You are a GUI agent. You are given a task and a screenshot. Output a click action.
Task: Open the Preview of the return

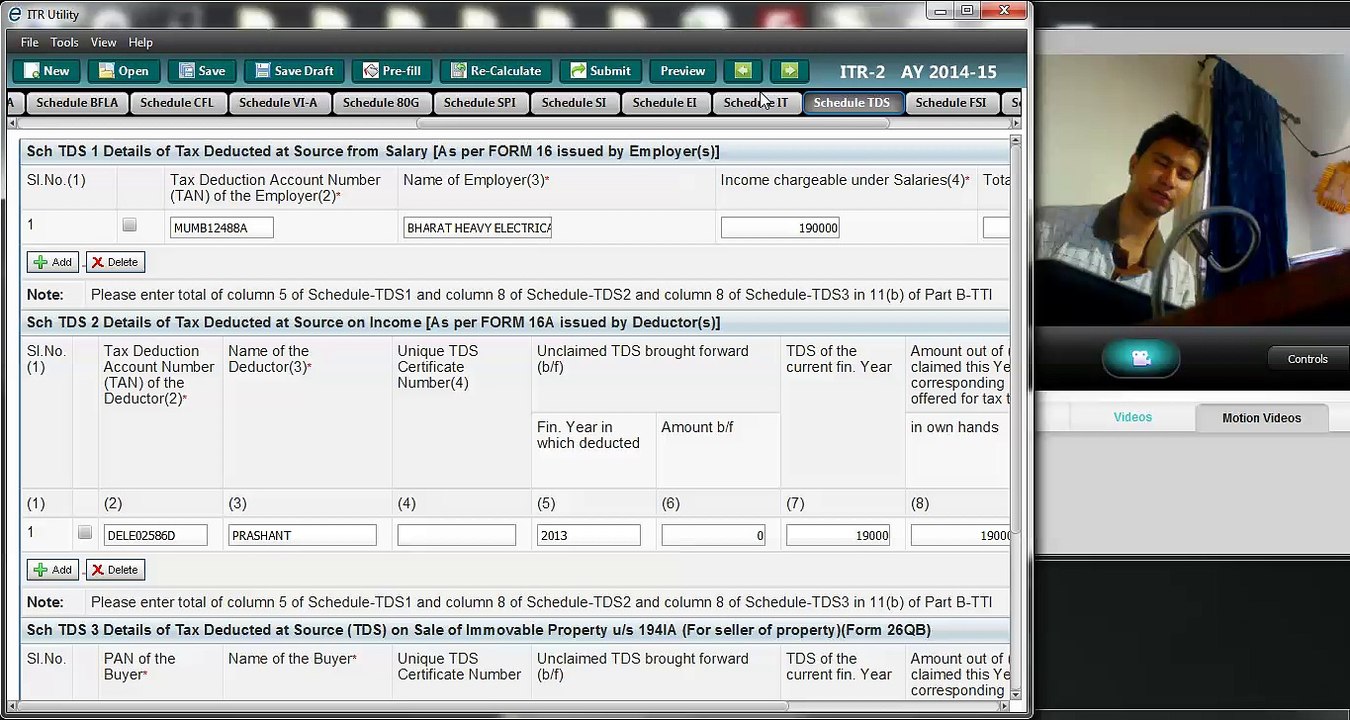coord(682,71)
